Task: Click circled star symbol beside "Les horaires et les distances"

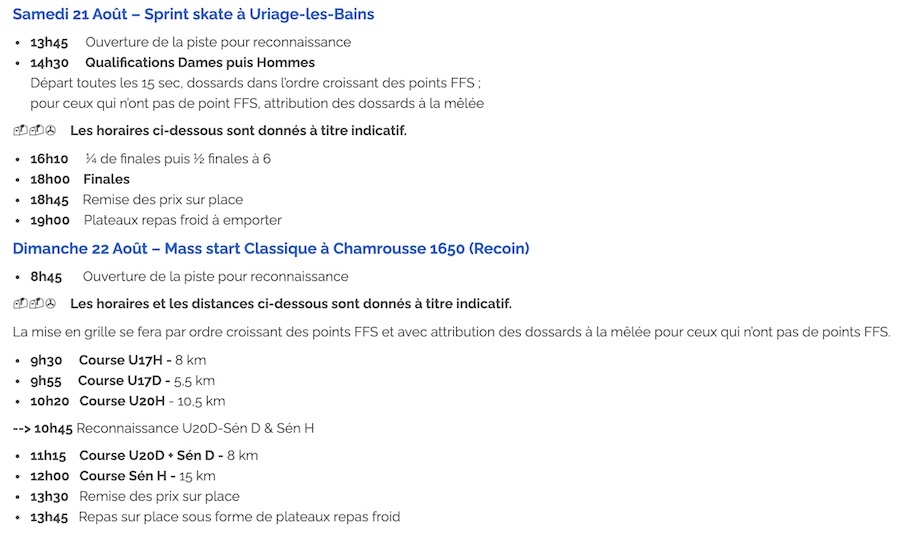Action: (51, 304)
